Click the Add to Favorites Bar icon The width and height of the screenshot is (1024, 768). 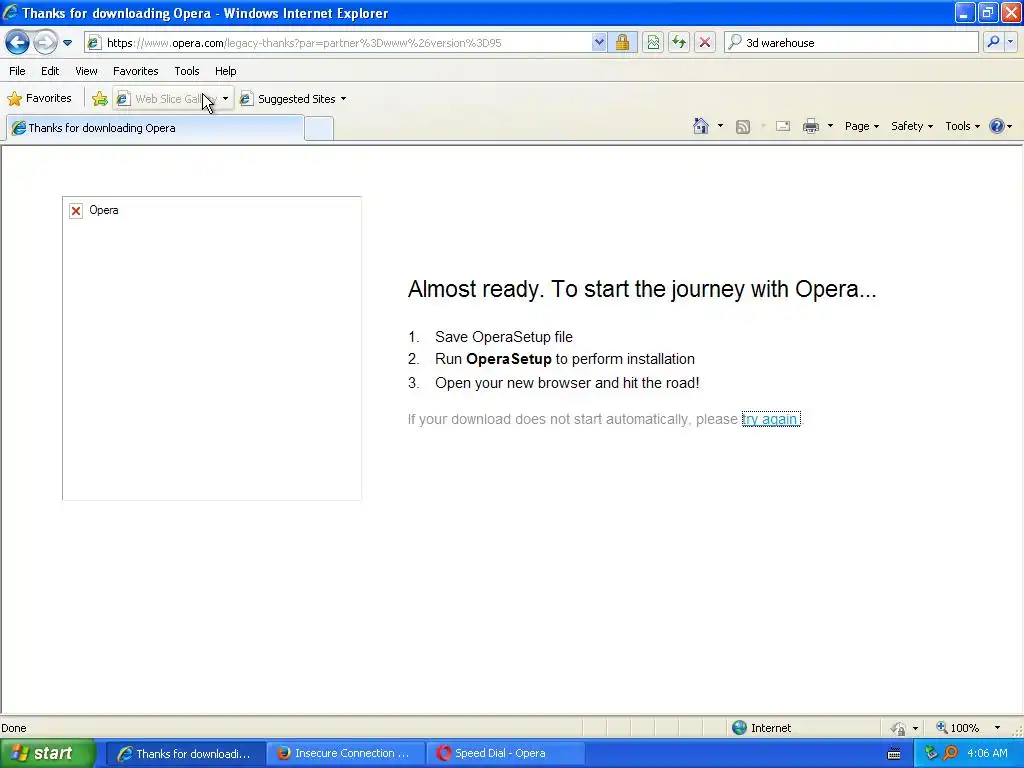(x=99, y=99)
